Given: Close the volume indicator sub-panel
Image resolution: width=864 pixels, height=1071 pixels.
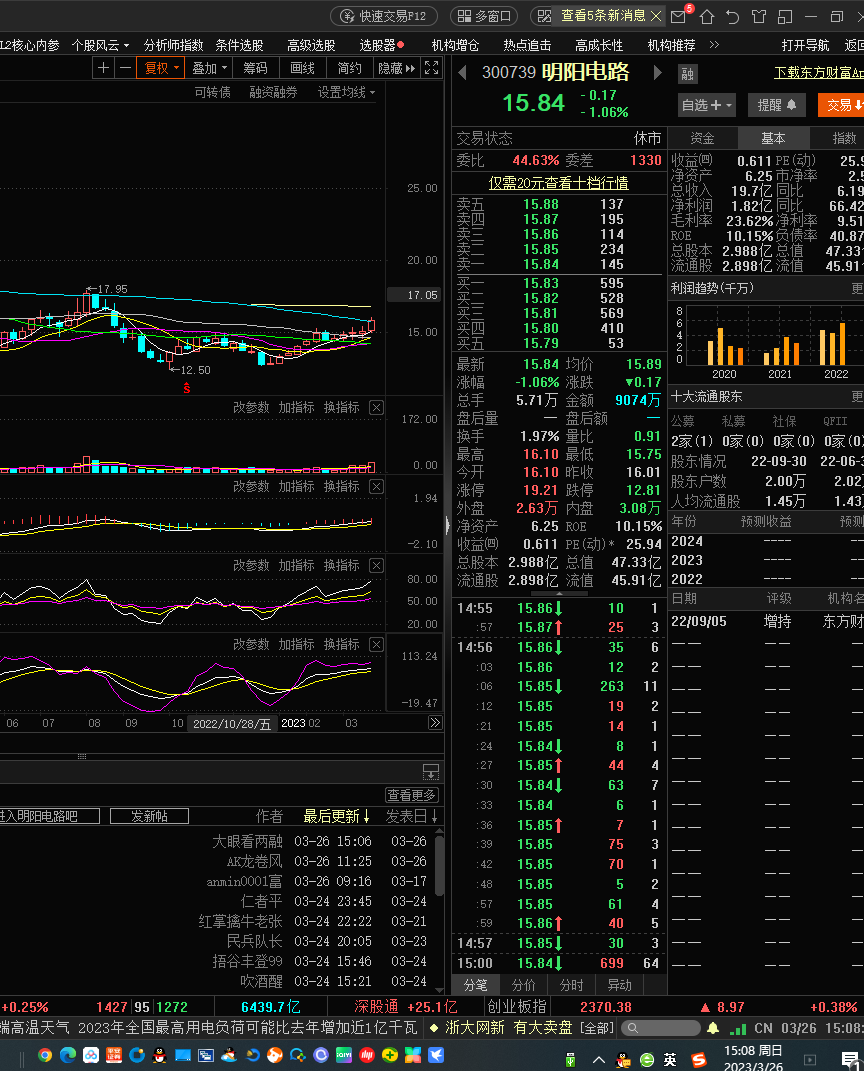Looking at the screenshot, I should coord(376,407).
